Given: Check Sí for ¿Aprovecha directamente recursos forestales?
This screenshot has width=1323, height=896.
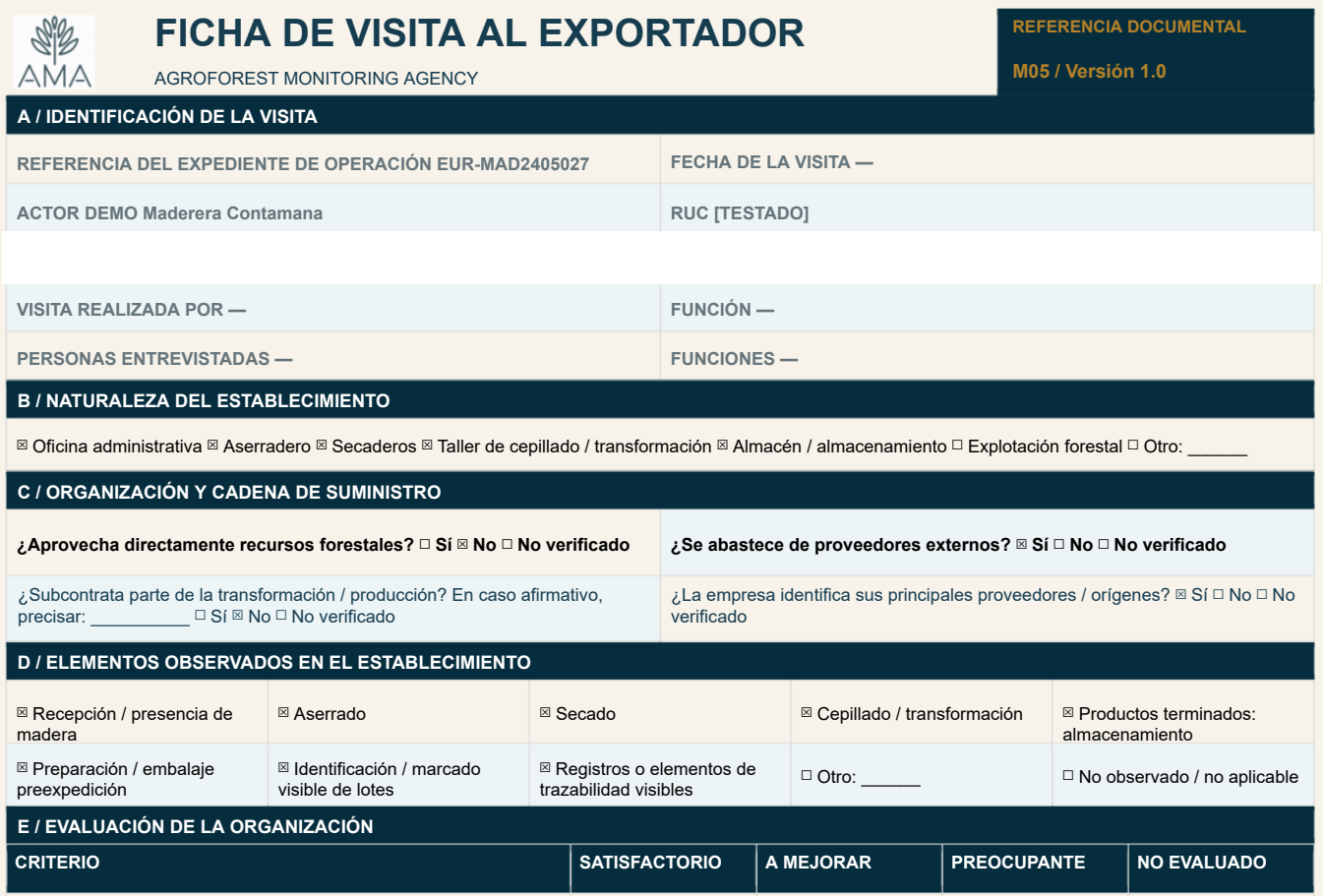Looking at the screenshot, I should (425, 544).
